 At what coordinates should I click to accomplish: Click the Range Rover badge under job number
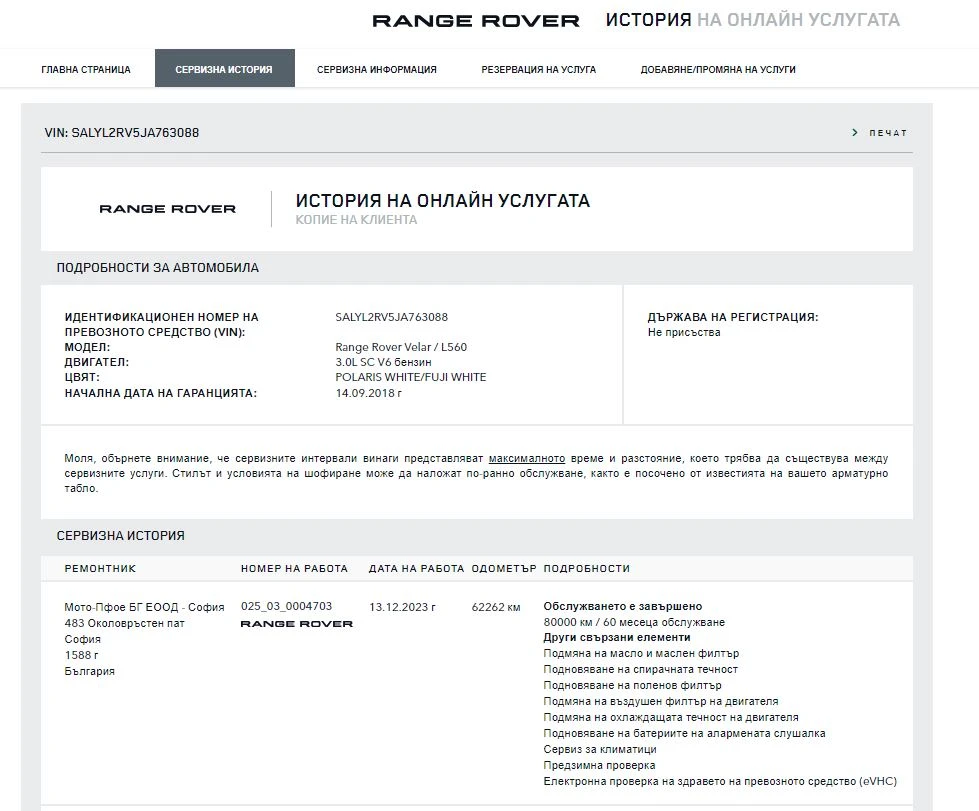[x=297, y=624]
